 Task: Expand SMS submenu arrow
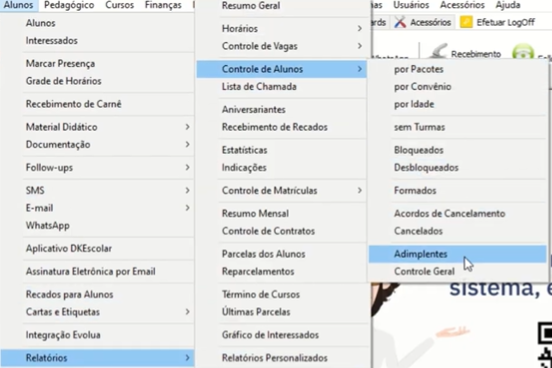click(x=188, y=190)
